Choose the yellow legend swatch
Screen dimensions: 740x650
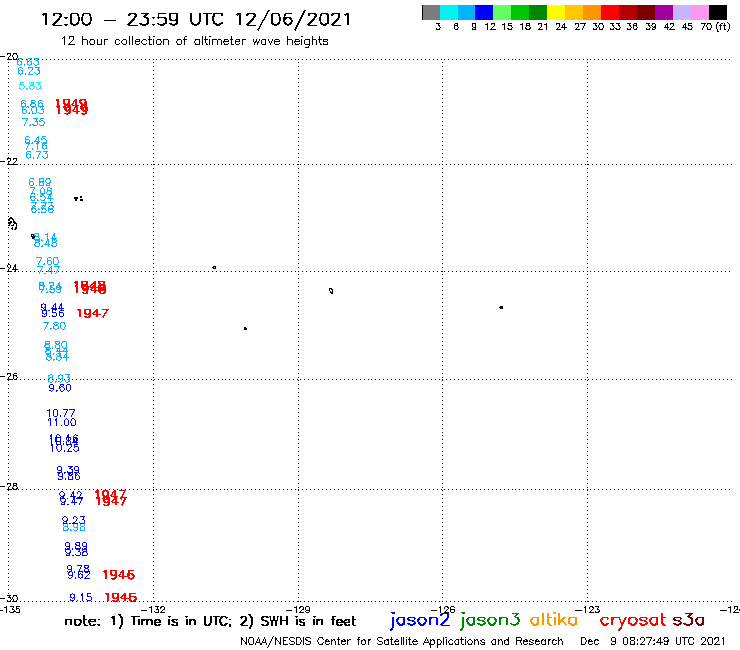click(x=556, y=12)
